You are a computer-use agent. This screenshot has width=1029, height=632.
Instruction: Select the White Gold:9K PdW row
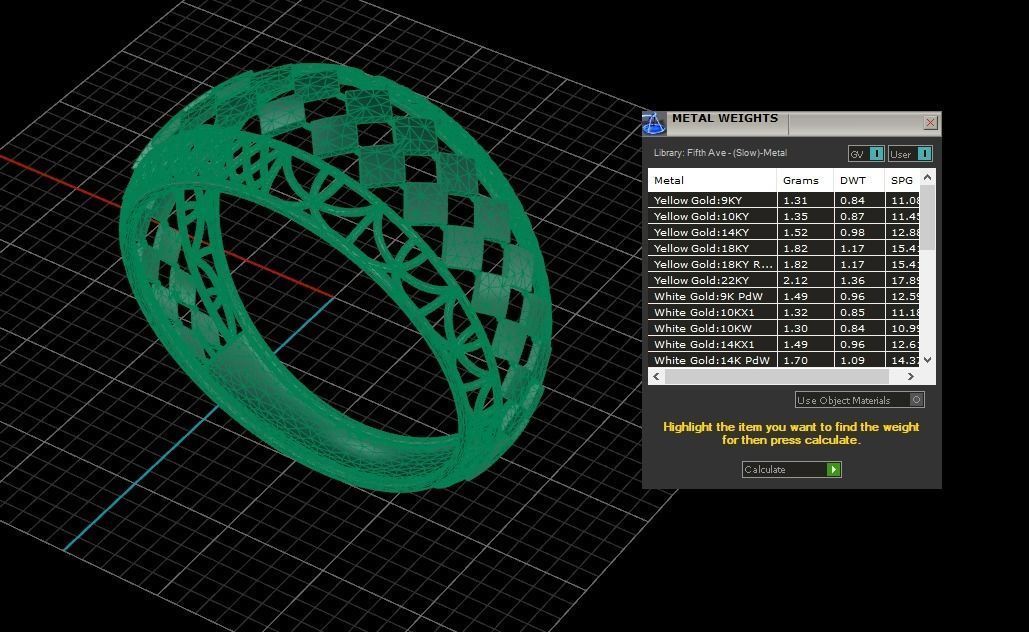click(x=784, y=296)
